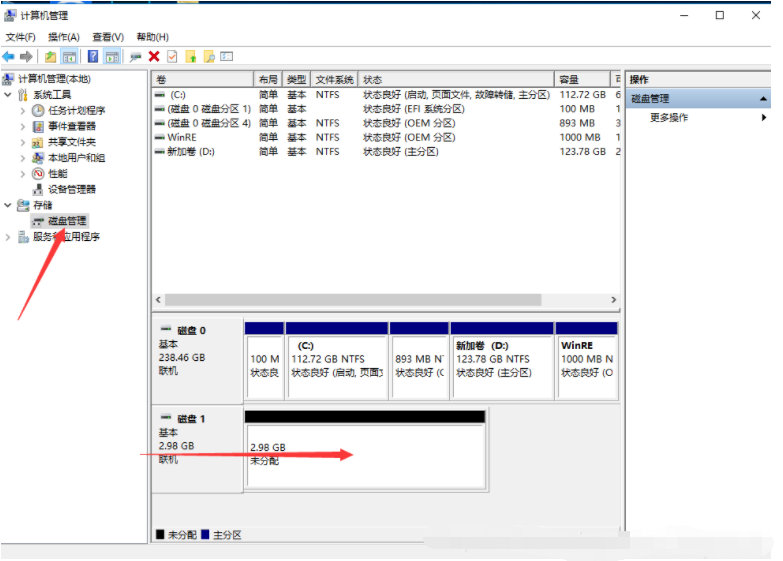Image resolution: width=783 pixels, height=561 pixels.
Task: Click the yellow folder with green arrow icon
Action: coord(191,56)
